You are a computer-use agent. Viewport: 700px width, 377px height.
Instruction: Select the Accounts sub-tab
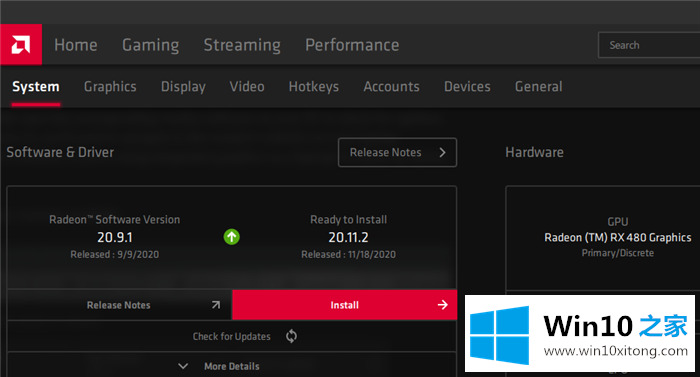tap(392, 86)
